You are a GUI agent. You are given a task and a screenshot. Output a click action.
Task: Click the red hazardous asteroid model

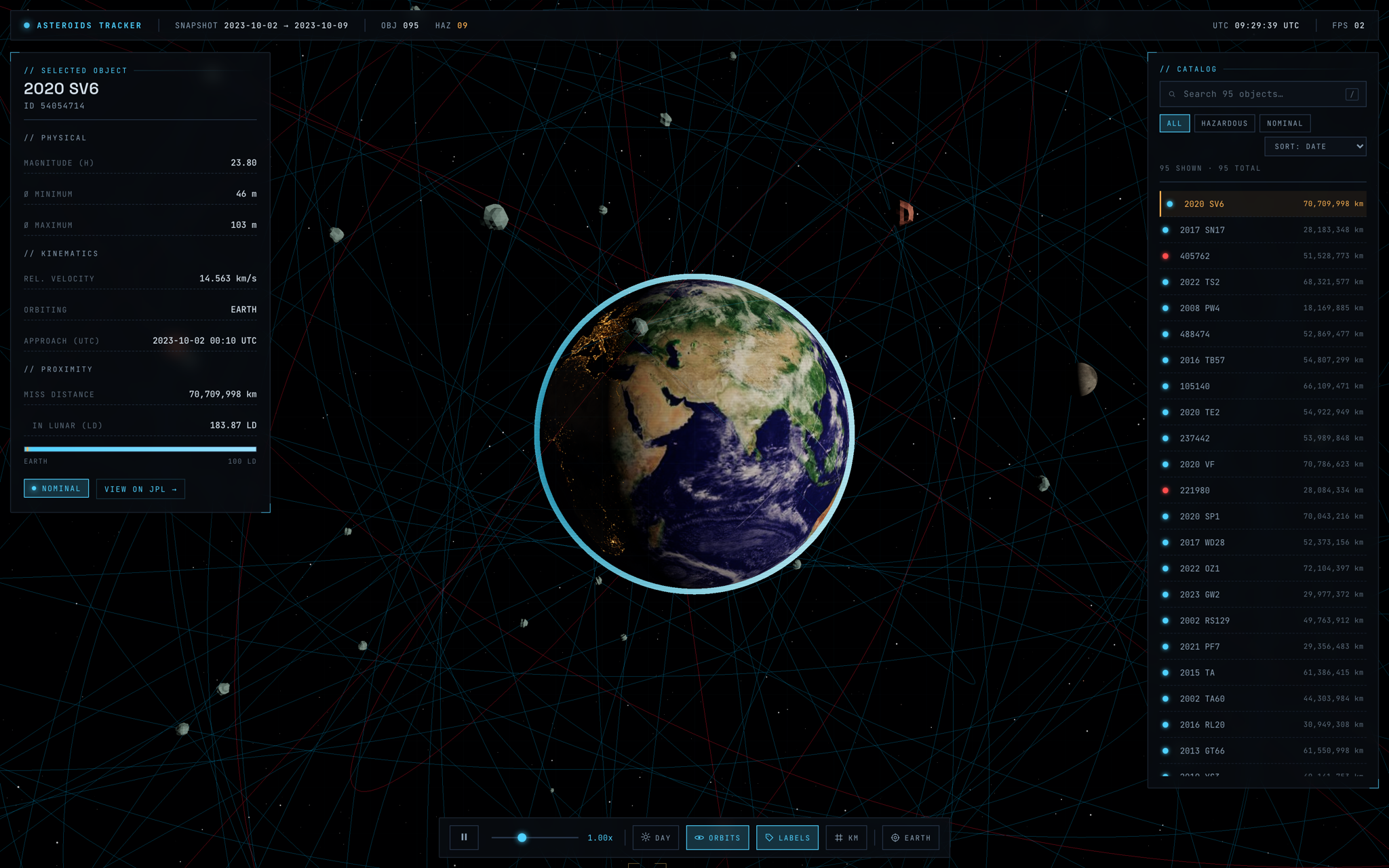(x=906, y=212)
